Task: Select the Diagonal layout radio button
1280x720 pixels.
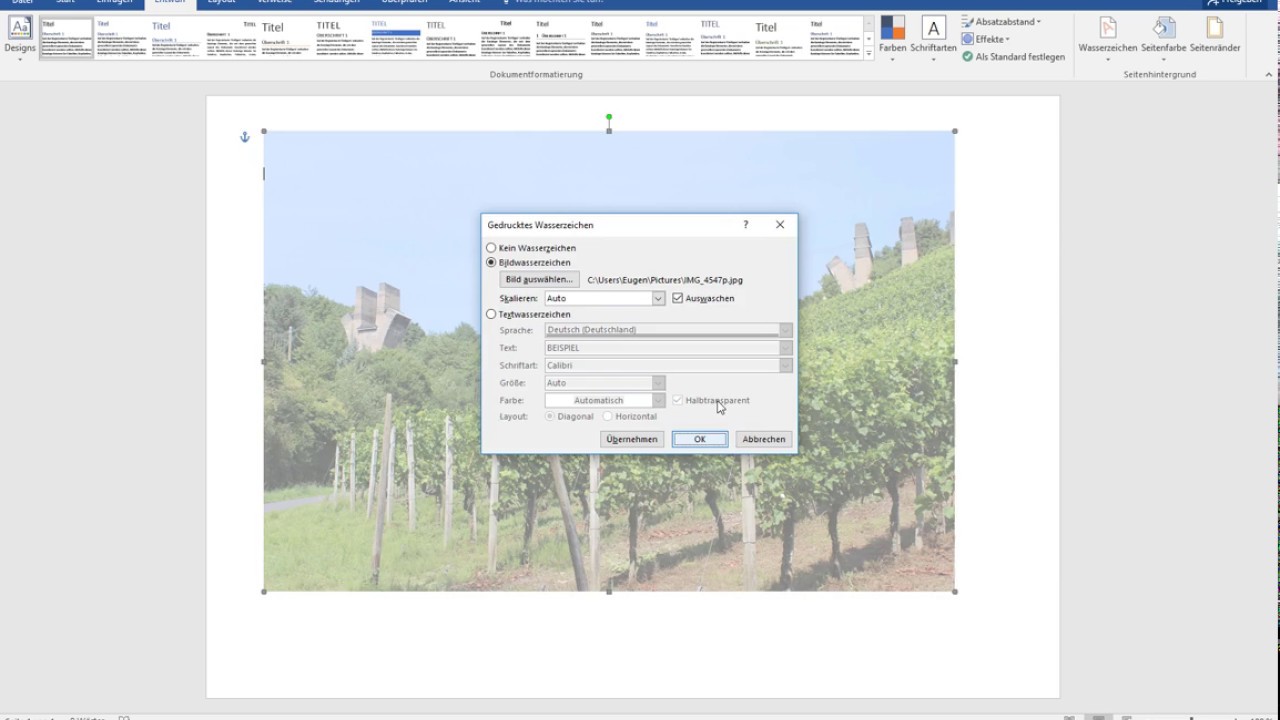Action: [x=550, y=416]
